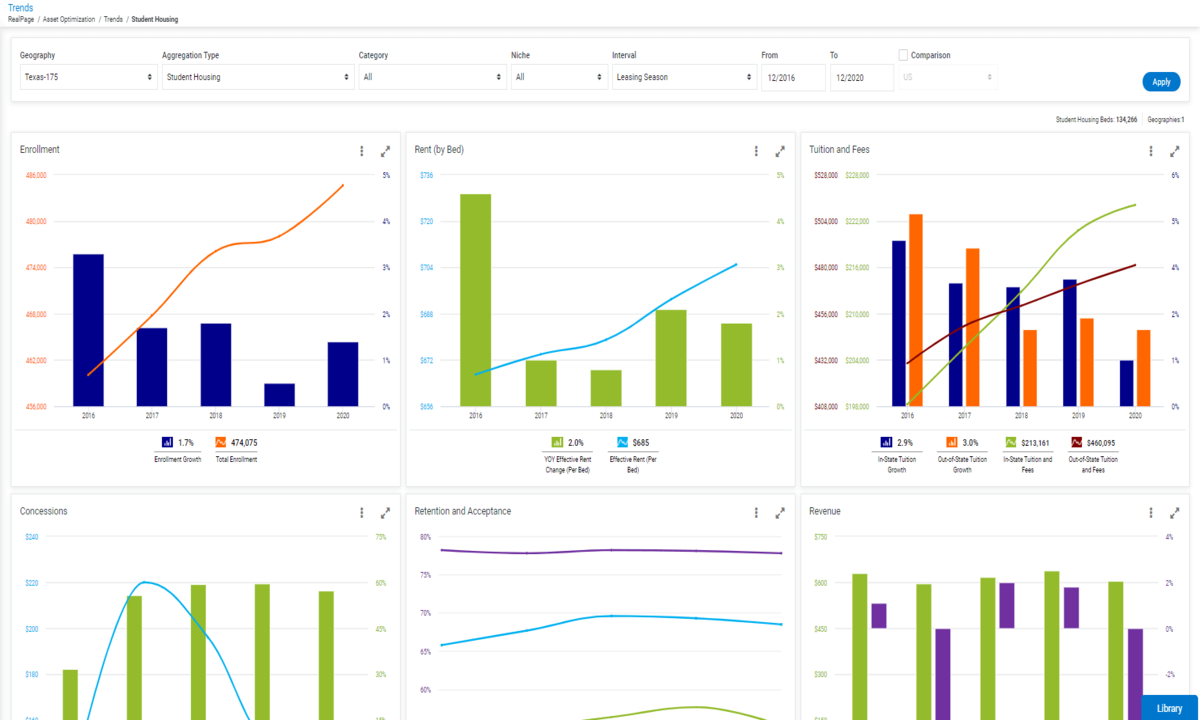
Task: Enable the Comparison checkbox
Action: (903, 56)
